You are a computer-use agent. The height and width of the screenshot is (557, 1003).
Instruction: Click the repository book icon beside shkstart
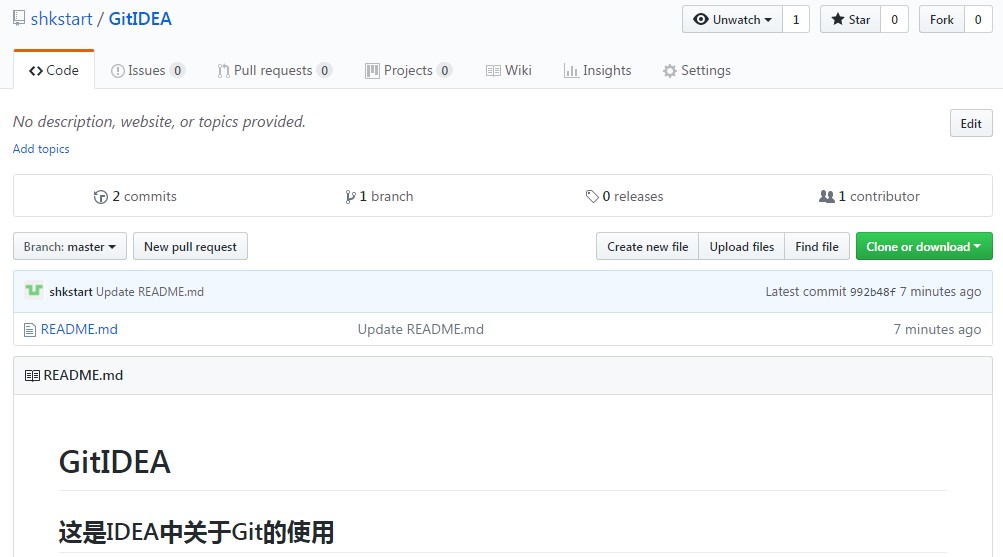point(19,19)
